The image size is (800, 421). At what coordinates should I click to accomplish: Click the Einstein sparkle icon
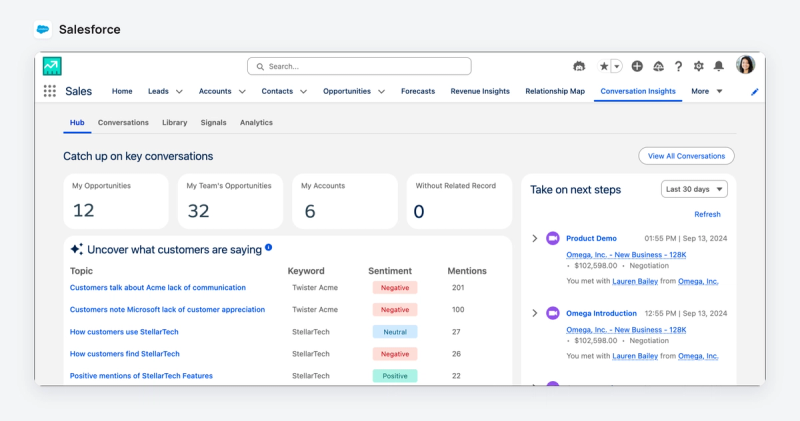tap(77, 249)
